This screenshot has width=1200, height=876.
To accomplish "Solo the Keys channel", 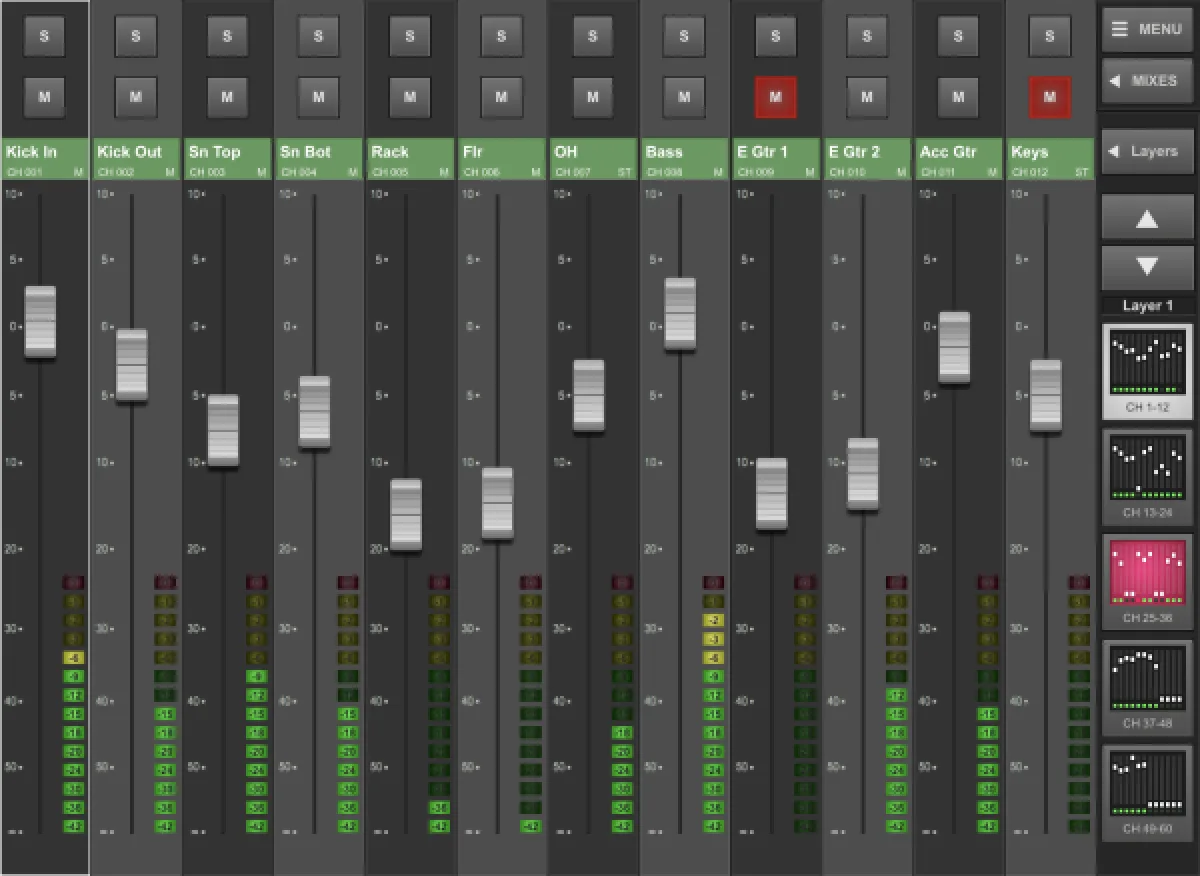I will click(x=1050, y=36).
